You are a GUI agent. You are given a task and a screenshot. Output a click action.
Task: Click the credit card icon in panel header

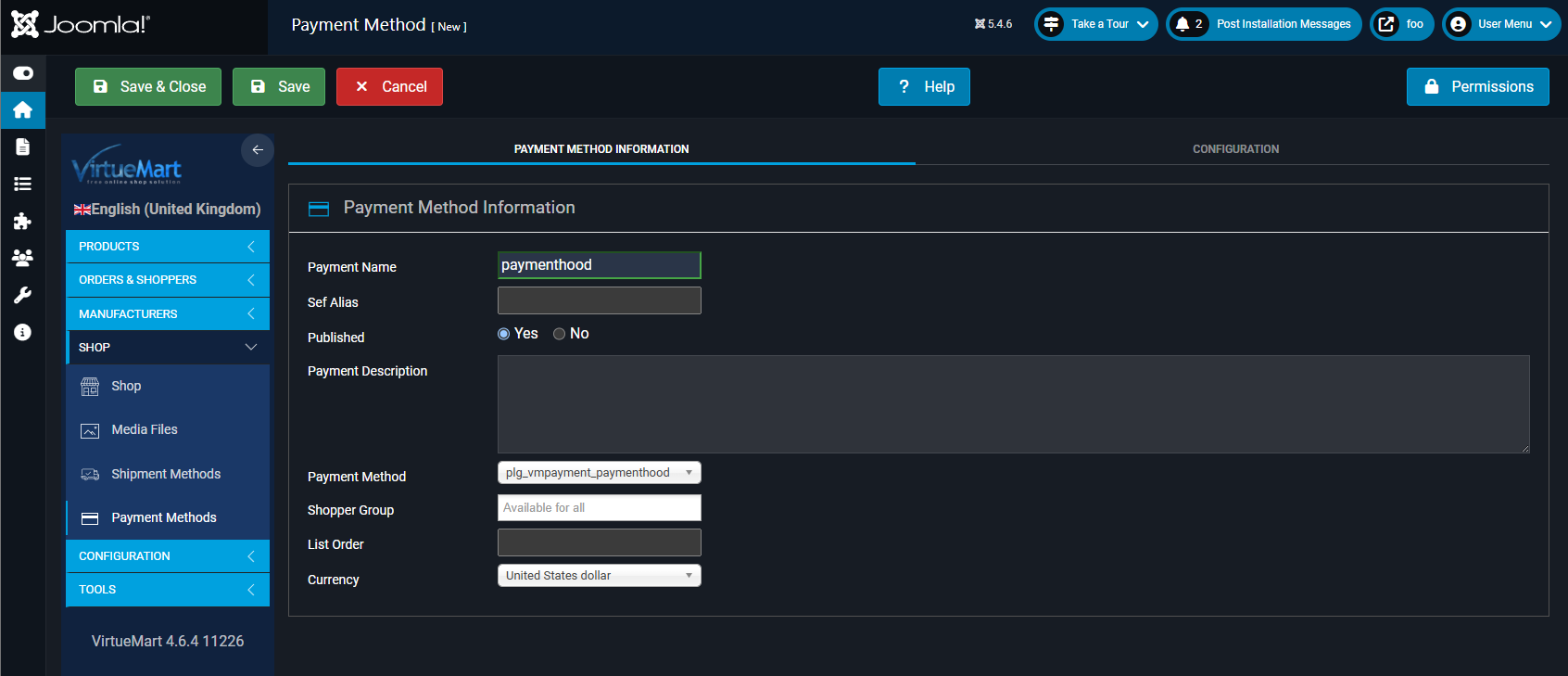319,209
